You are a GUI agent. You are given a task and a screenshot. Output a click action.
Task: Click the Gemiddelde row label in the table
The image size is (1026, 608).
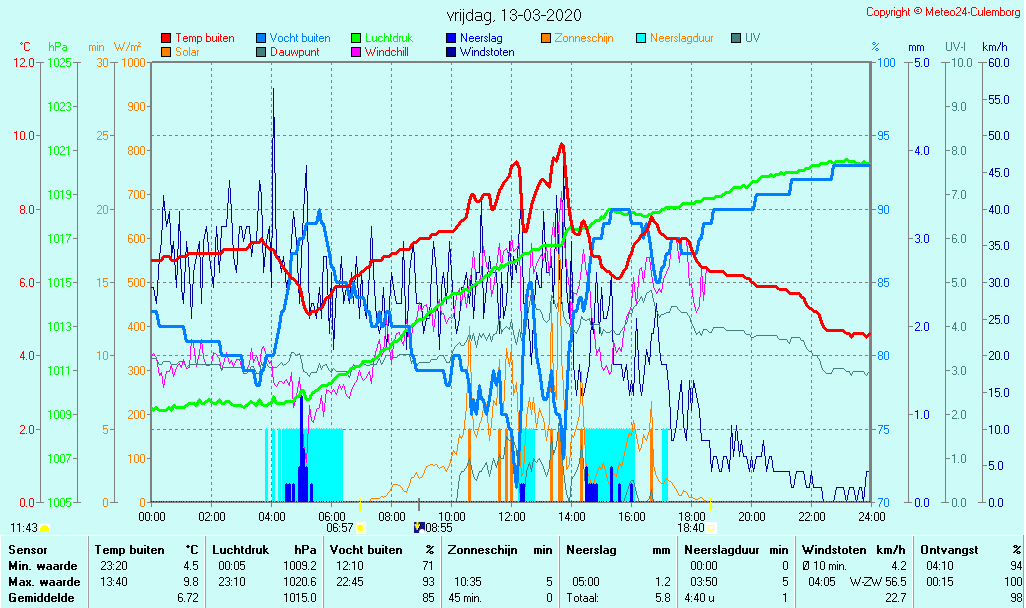(39, 597)
